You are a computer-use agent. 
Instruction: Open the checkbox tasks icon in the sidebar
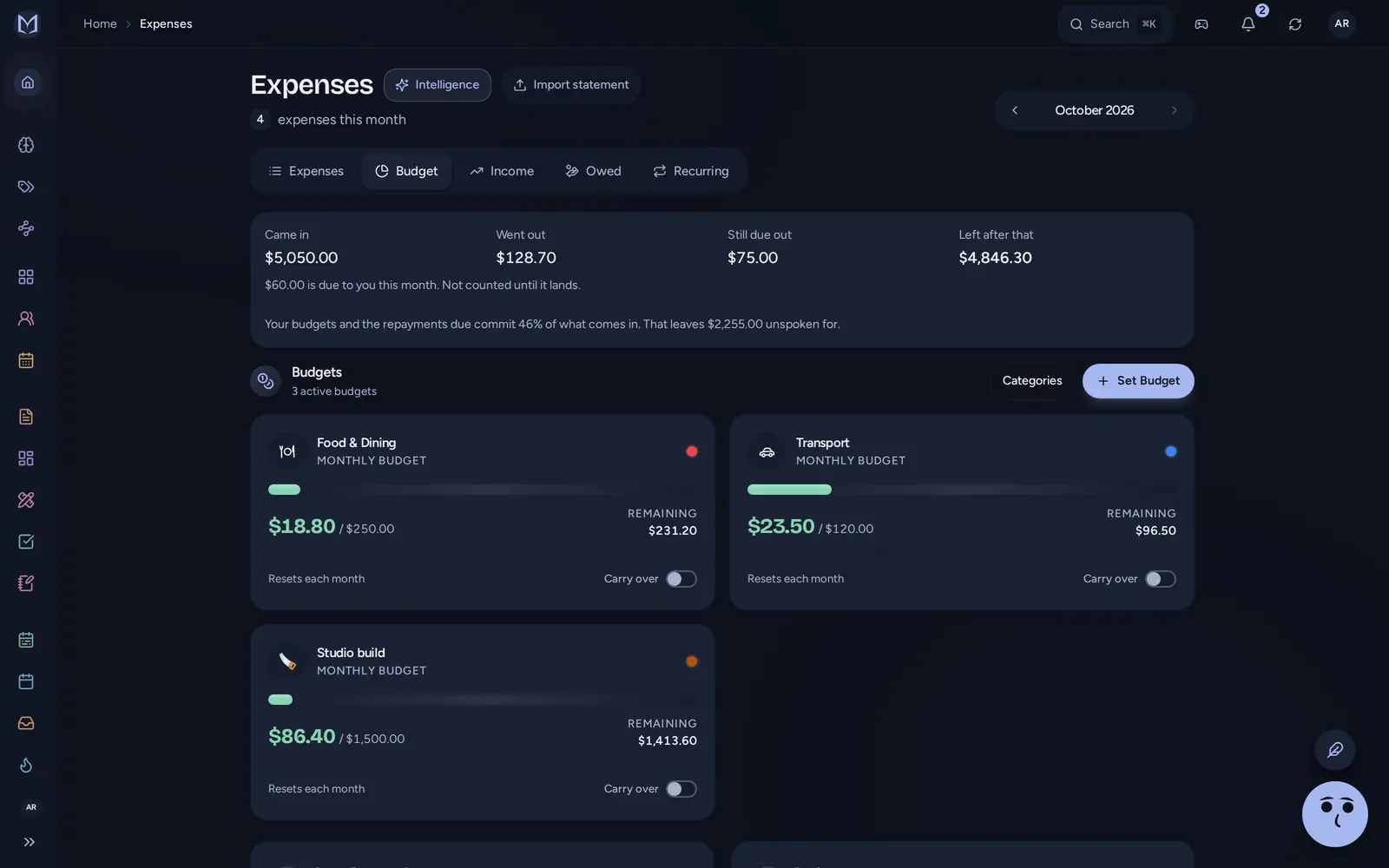26,542
